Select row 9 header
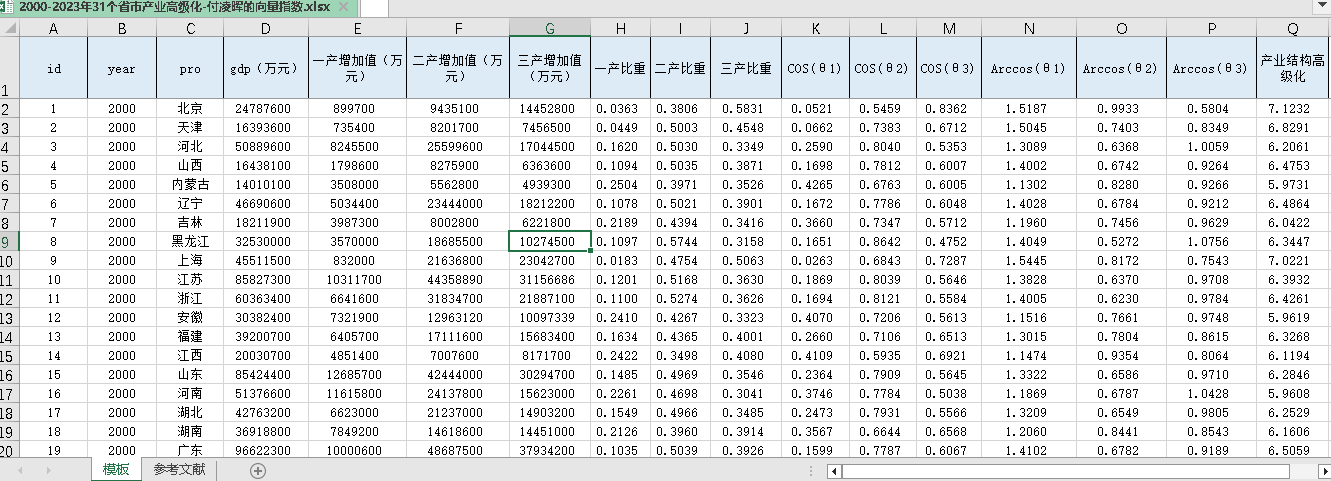The width and height of the screenshot is (1331, 481). (x=9, y=241)
